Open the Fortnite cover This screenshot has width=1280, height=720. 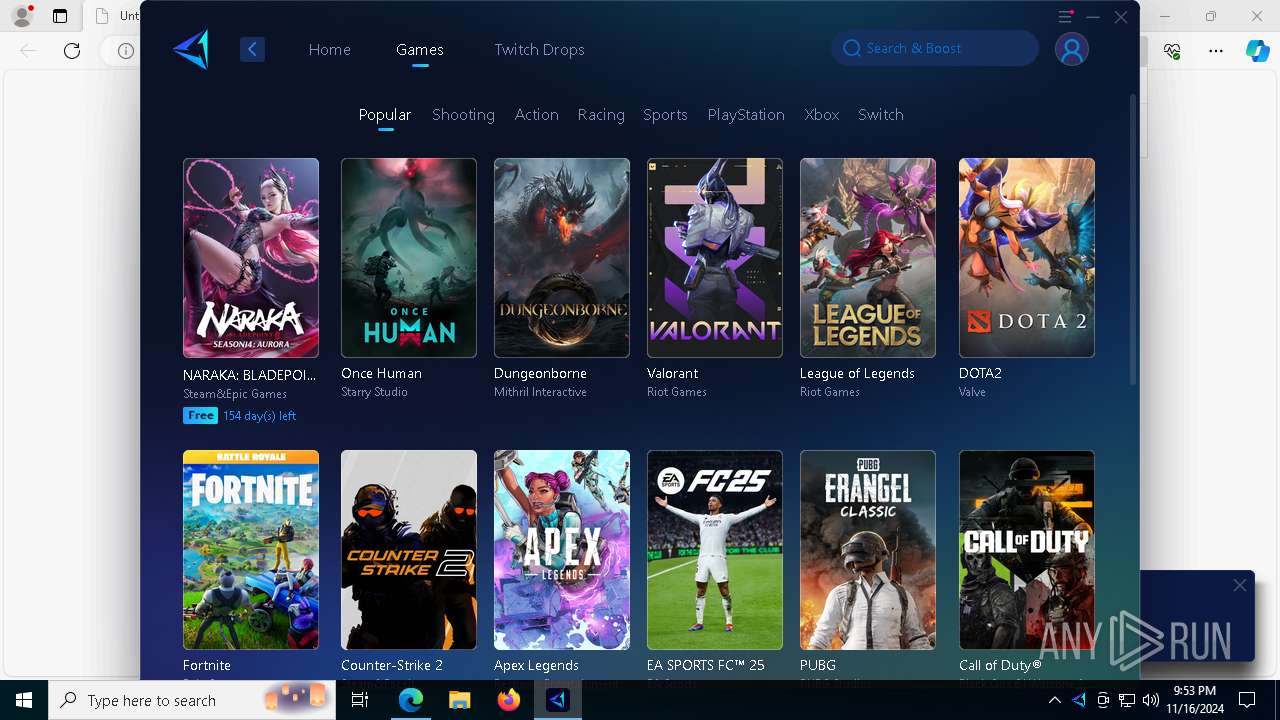click(251, 550)
